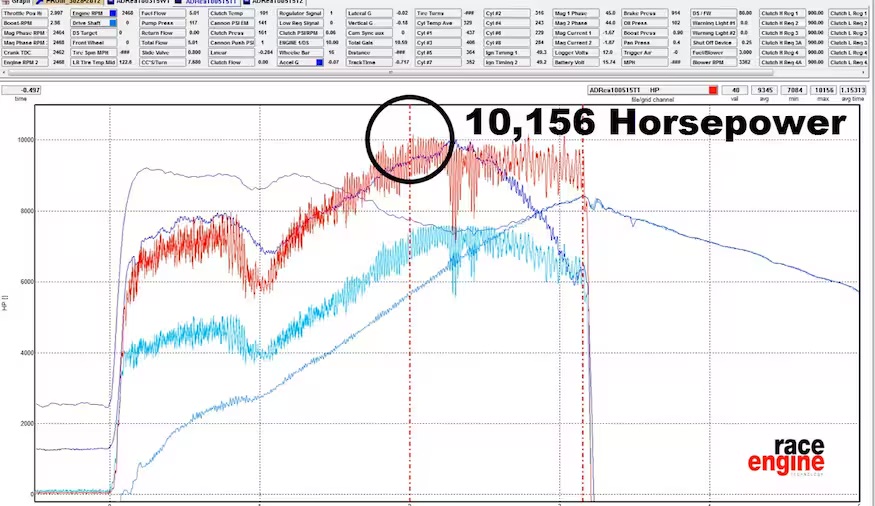
Task: Click the Mag Current 2 channel
Action: point(576,42)
